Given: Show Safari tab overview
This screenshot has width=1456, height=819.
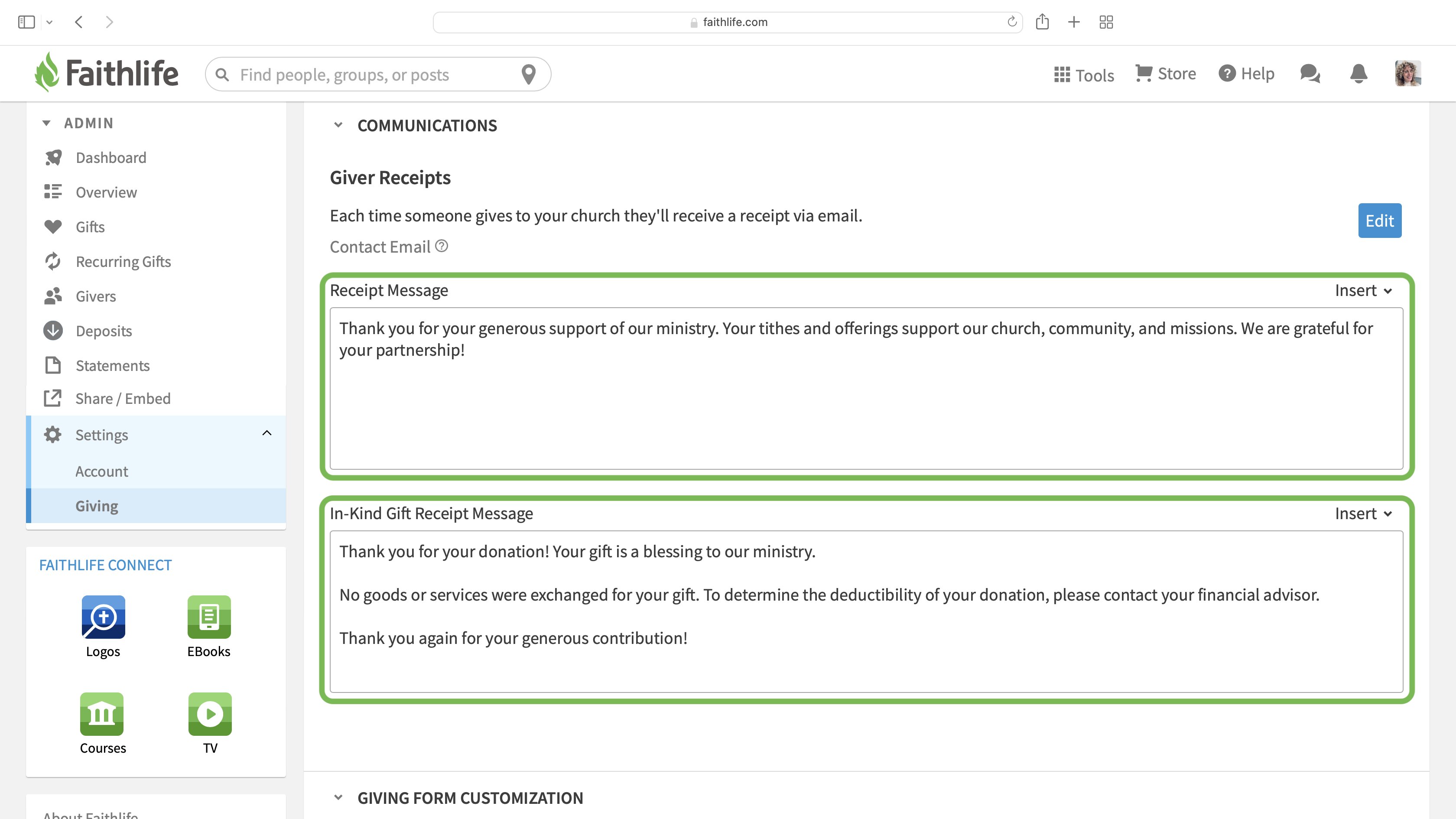Looking at the screenshot, I should tap(1106, 22).
